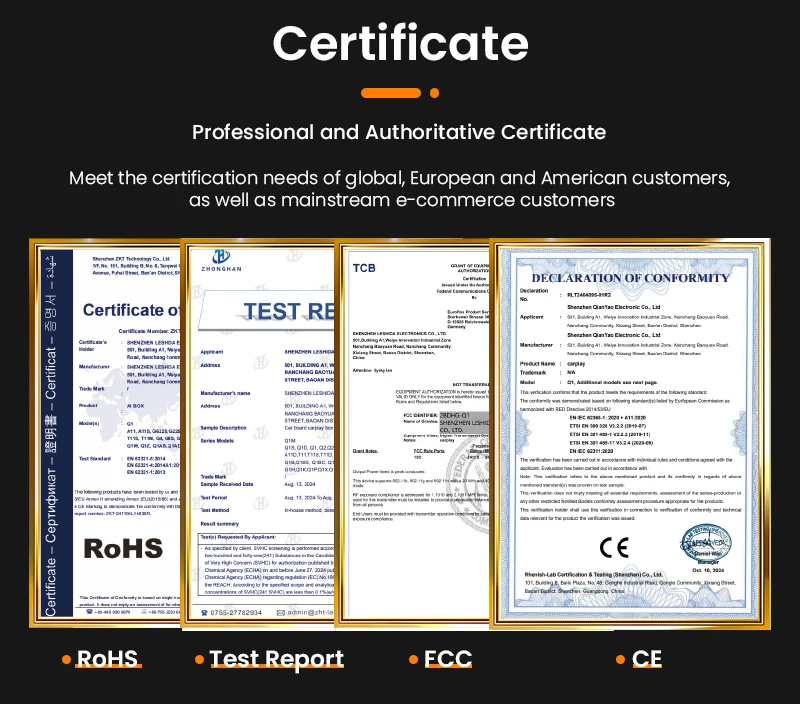Click the CE label
Screen dimensions: 800x704
[x=646, y=659]
